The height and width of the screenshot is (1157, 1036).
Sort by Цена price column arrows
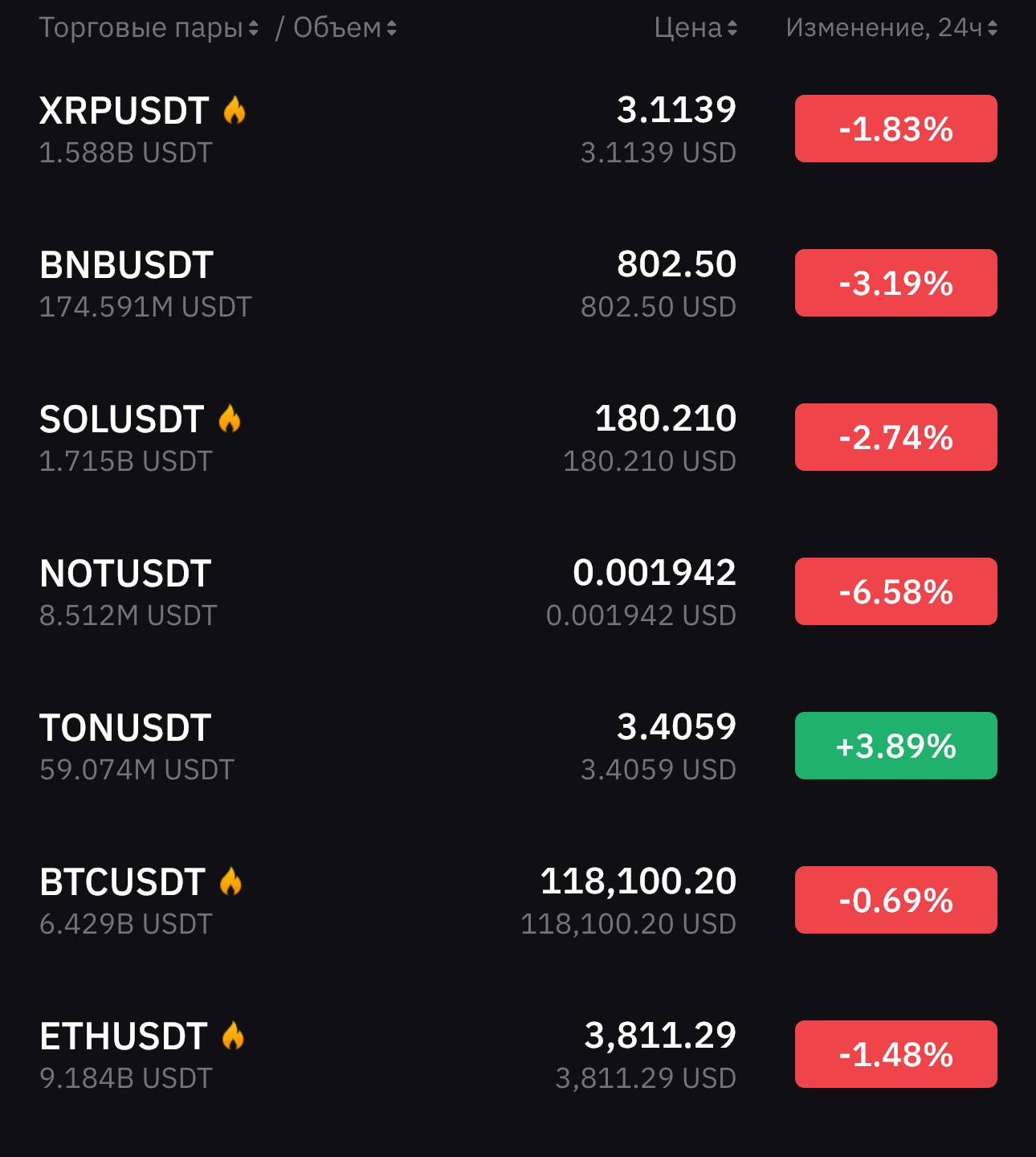point(732,28)
